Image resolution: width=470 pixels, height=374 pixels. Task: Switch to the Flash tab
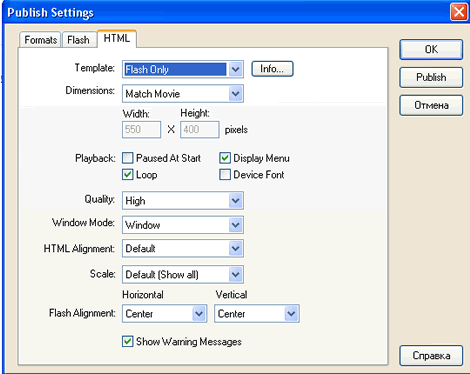coord(79,40)
